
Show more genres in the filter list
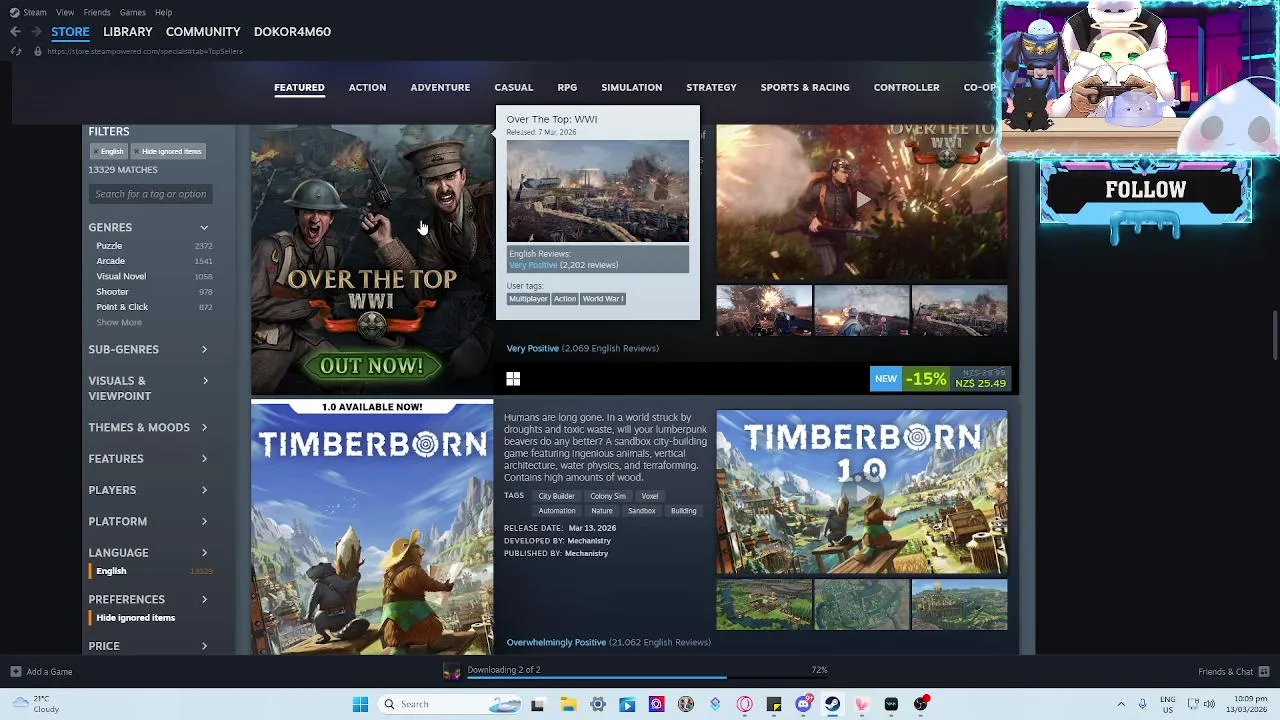tap(119, 322)
